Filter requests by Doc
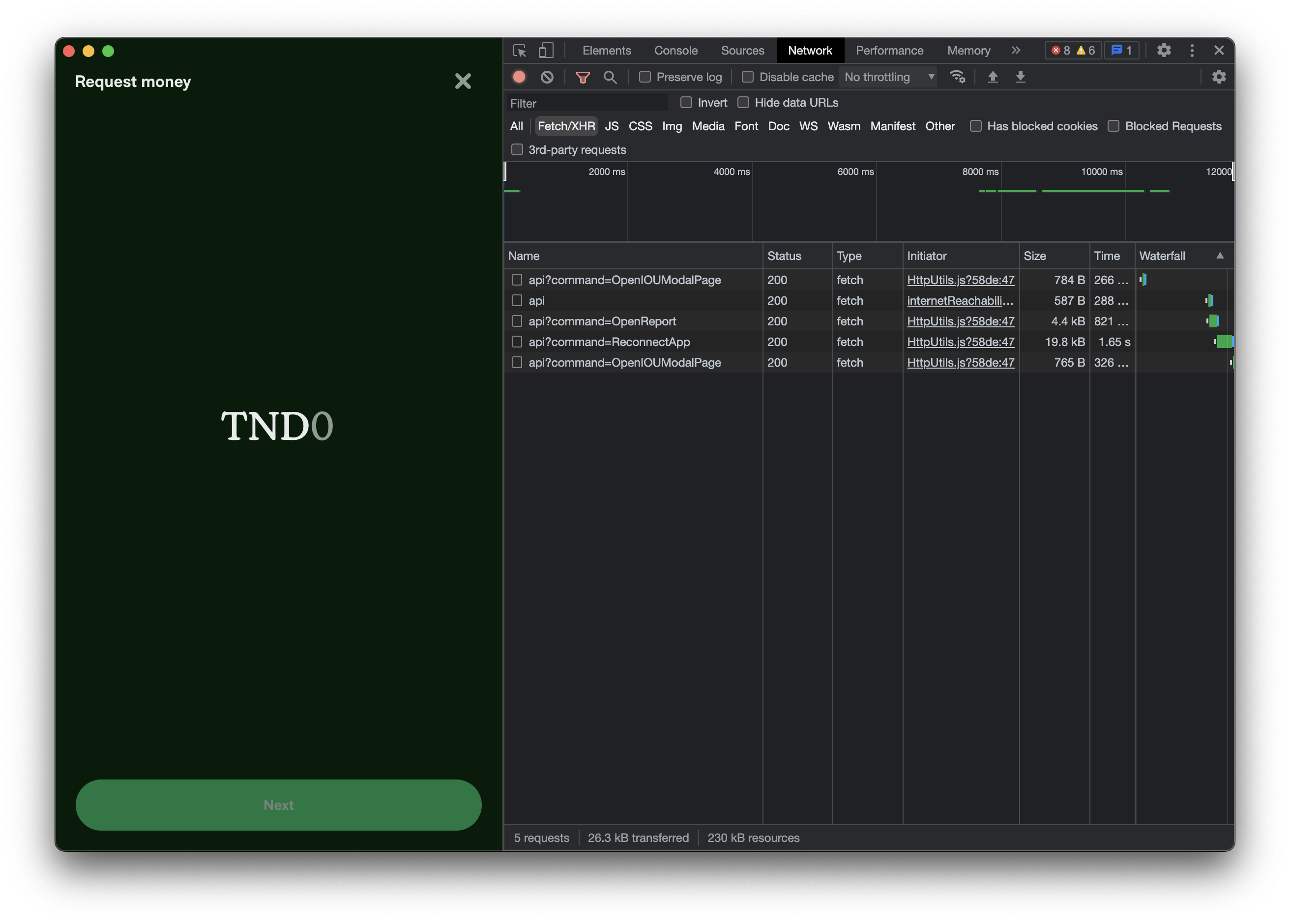 [x=778, y=126]
